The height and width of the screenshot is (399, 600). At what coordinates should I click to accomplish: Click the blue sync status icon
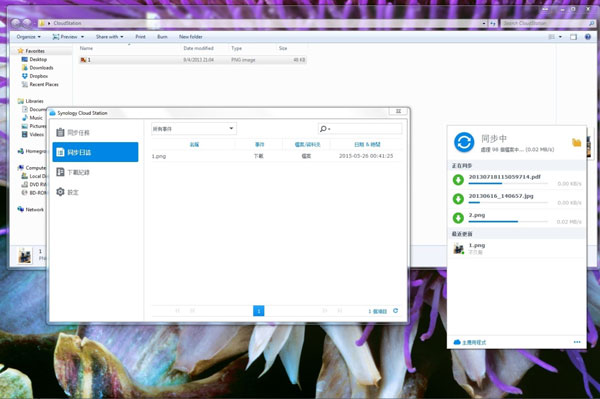coord(464,142)
